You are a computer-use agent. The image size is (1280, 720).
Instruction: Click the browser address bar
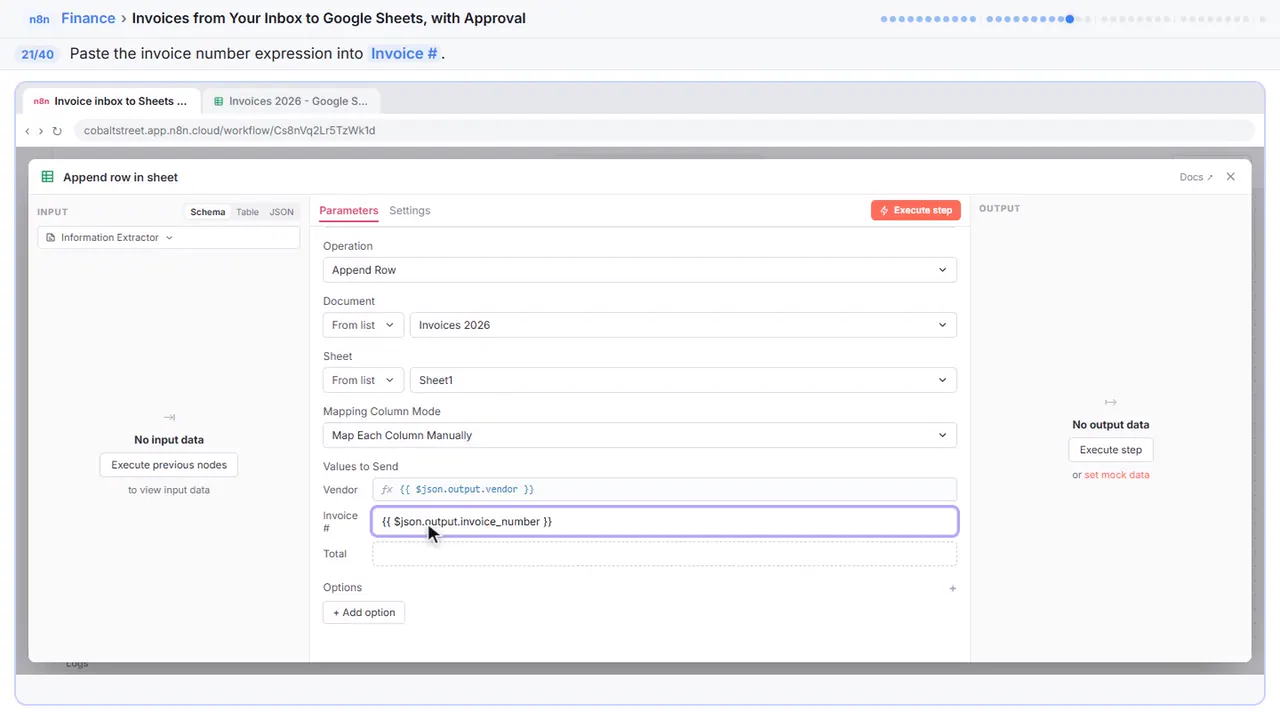click(664, 131)
